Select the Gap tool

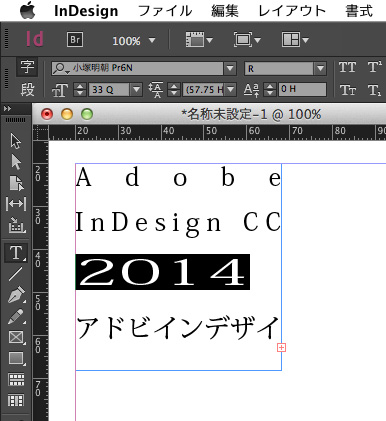coord(16,203)
